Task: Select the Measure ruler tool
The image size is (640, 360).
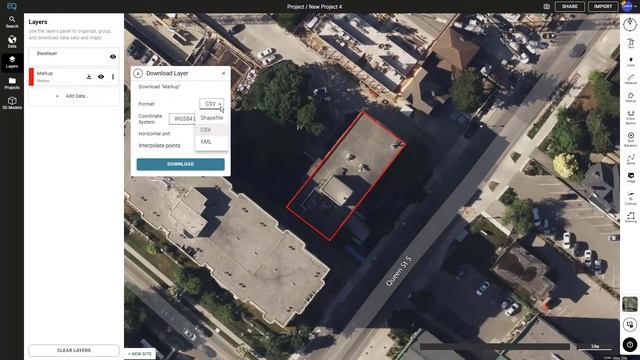Action: tap(631, 79)
